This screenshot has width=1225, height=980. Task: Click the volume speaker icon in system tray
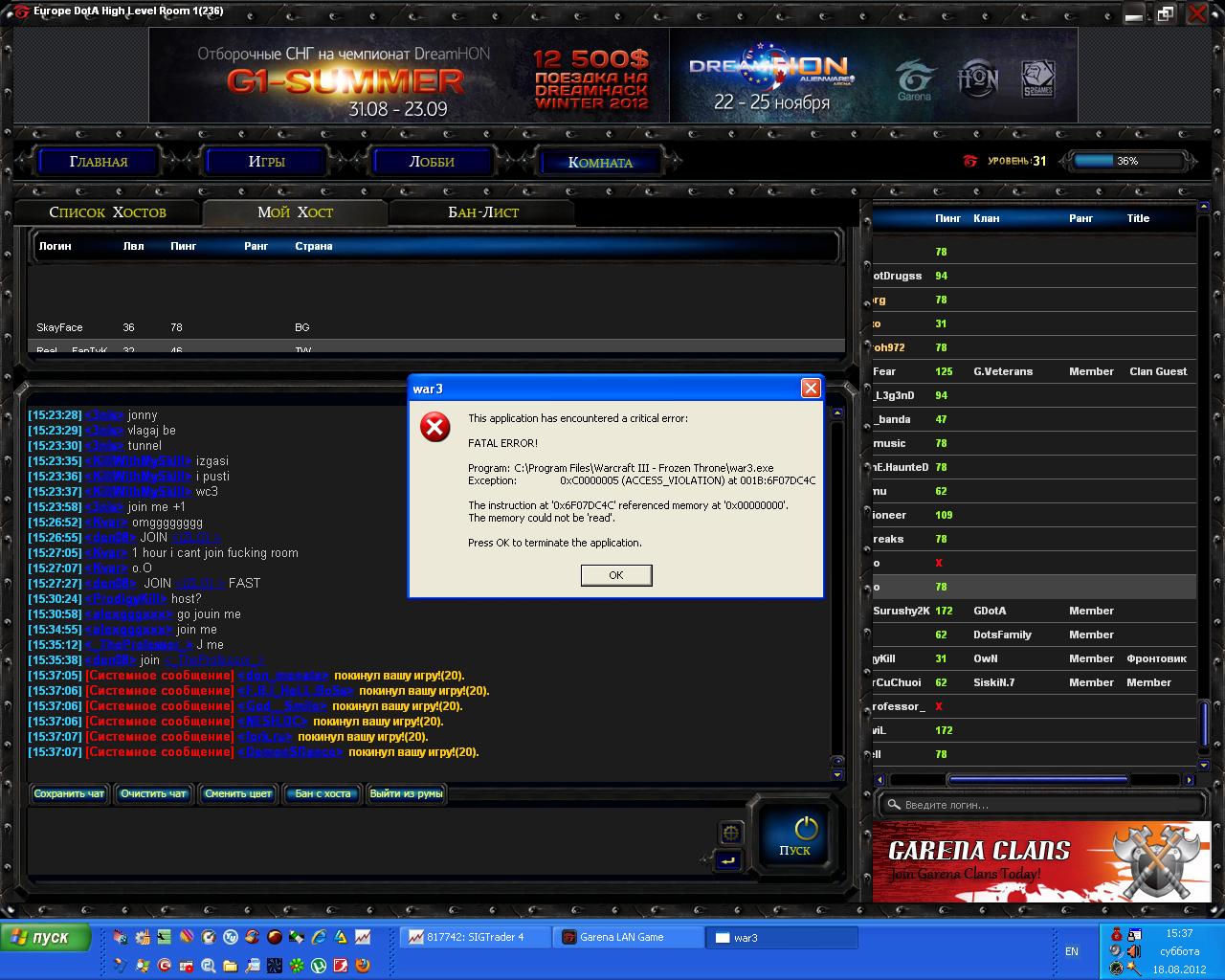point(1133,951)
